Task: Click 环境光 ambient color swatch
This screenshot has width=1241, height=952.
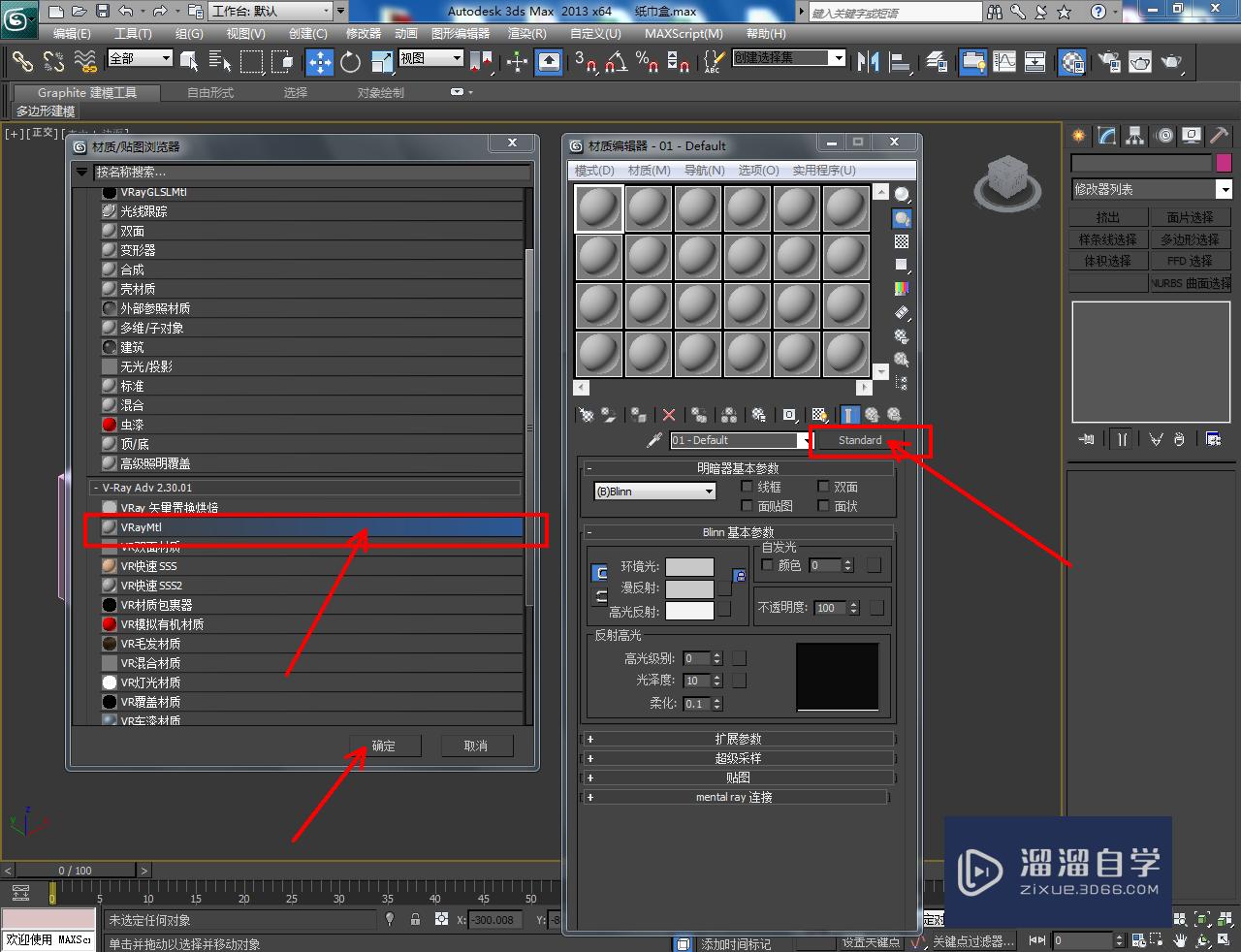Action: (689, 566)
